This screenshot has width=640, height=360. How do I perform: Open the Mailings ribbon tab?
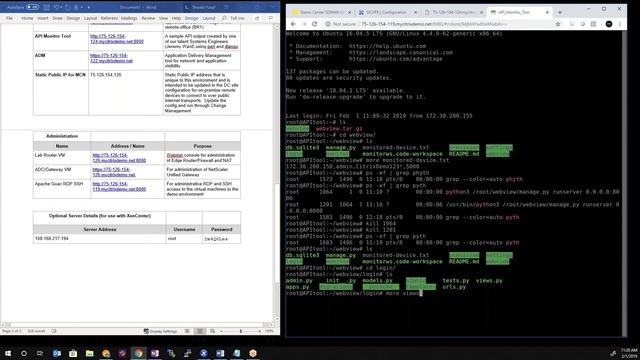[x=129, y=18]
